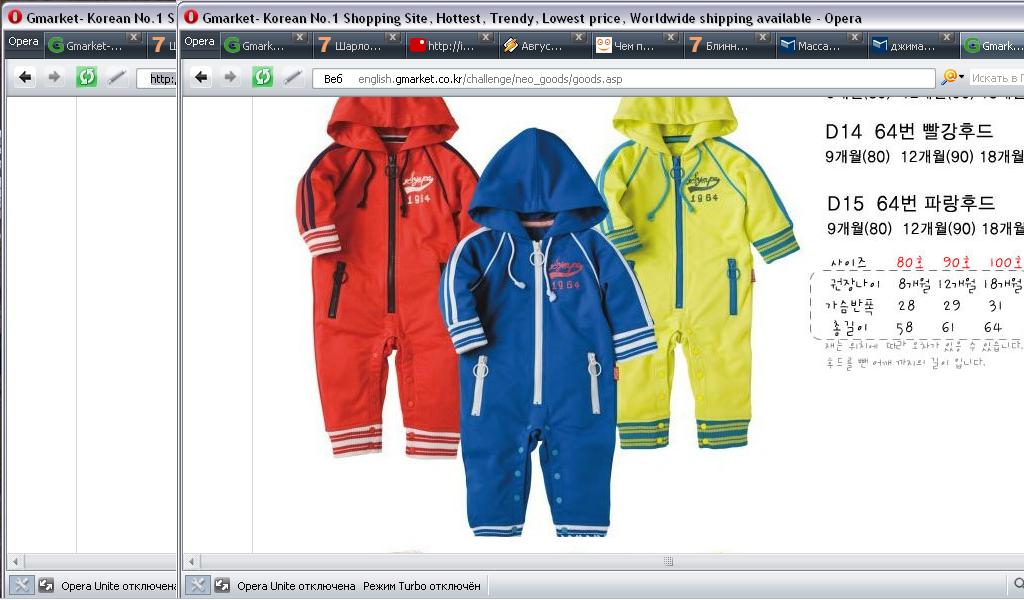
Task: Go forward in the left background Opera window
Action: pos(54,78)
